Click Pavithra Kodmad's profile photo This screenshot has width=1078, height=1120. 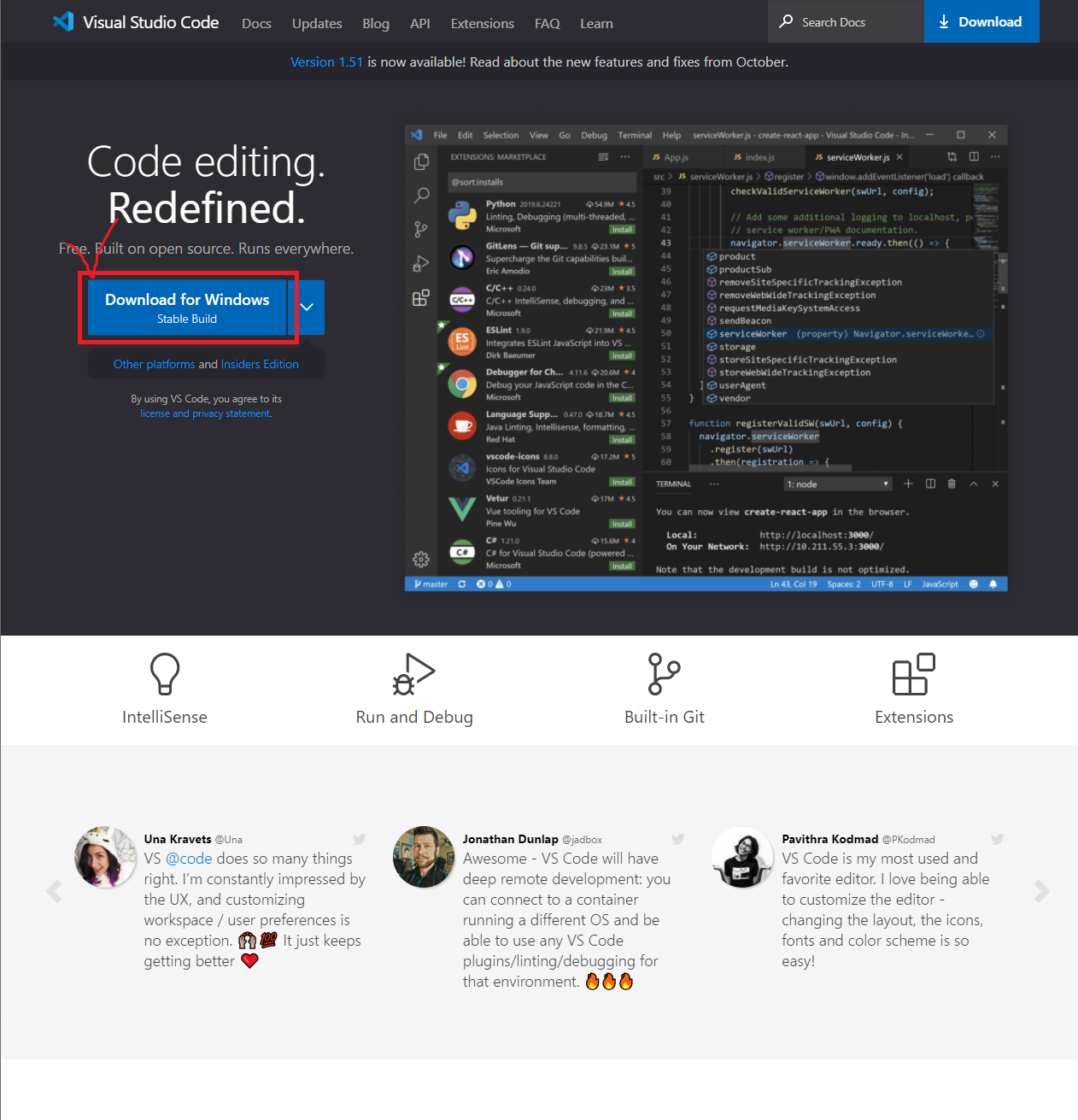tap(742, 857)
